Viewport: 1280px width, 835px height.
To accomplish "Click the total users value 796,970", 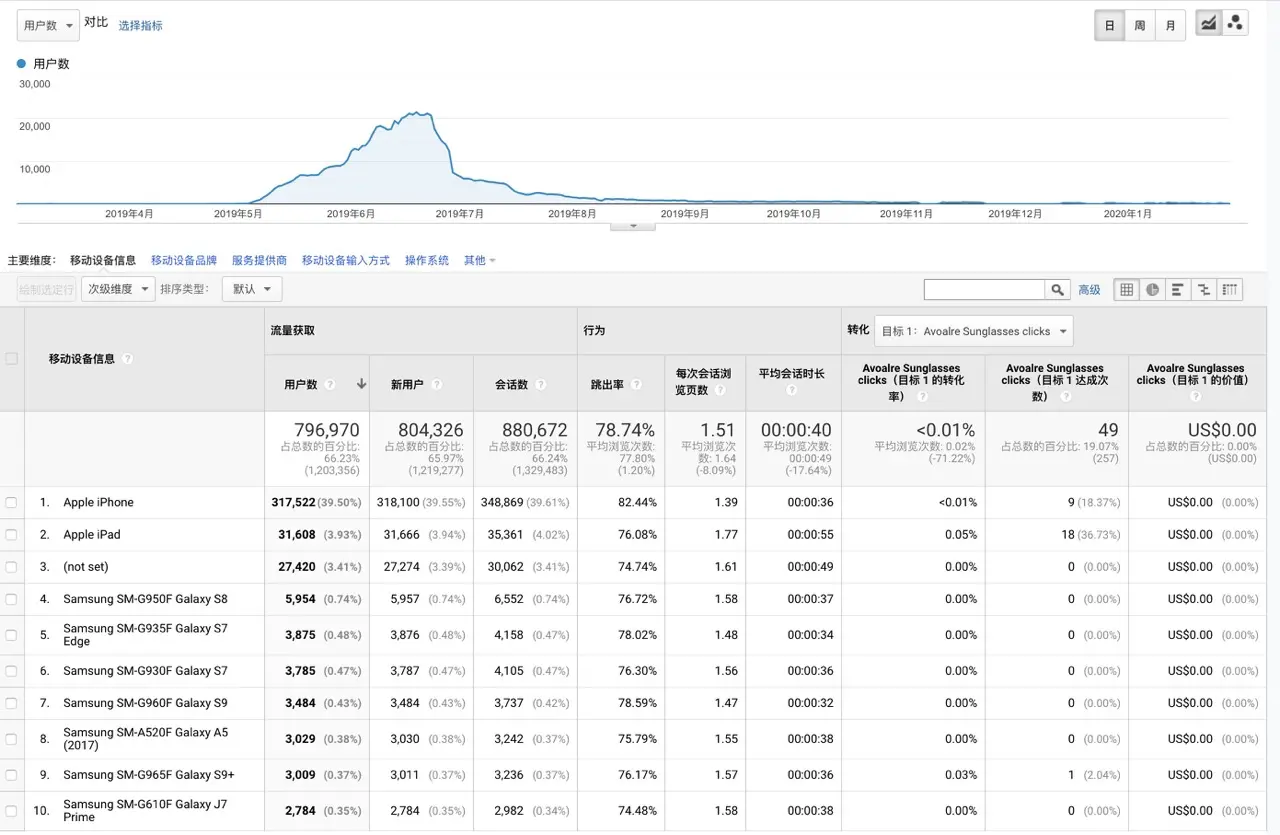I will (x=327, y=431).
